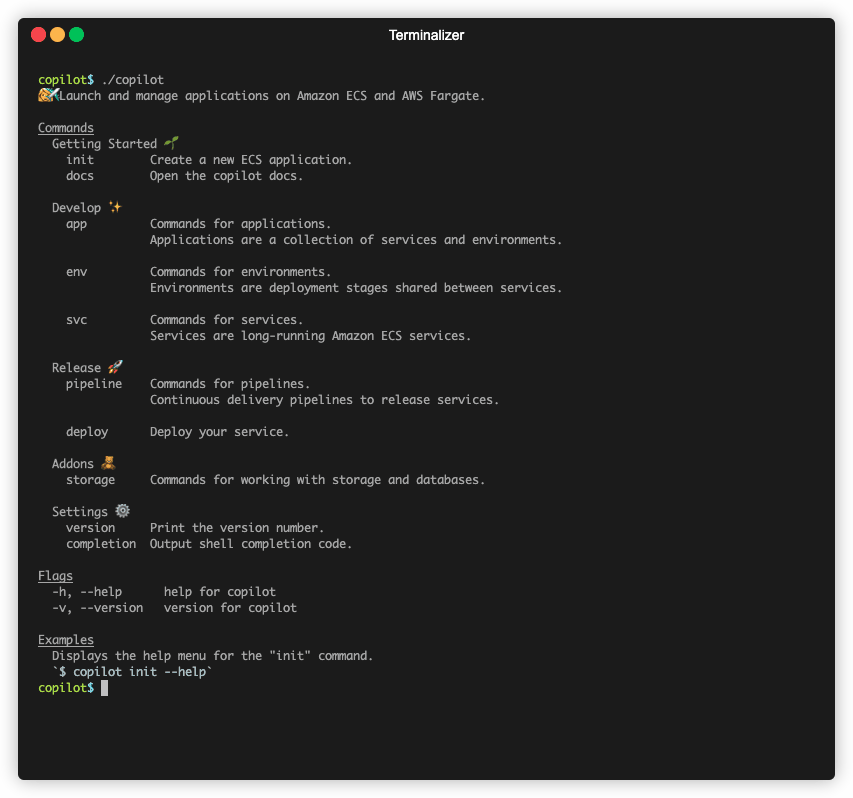
Task: Click the block cursor at the last prompt
Action: [x=104, y=688]
